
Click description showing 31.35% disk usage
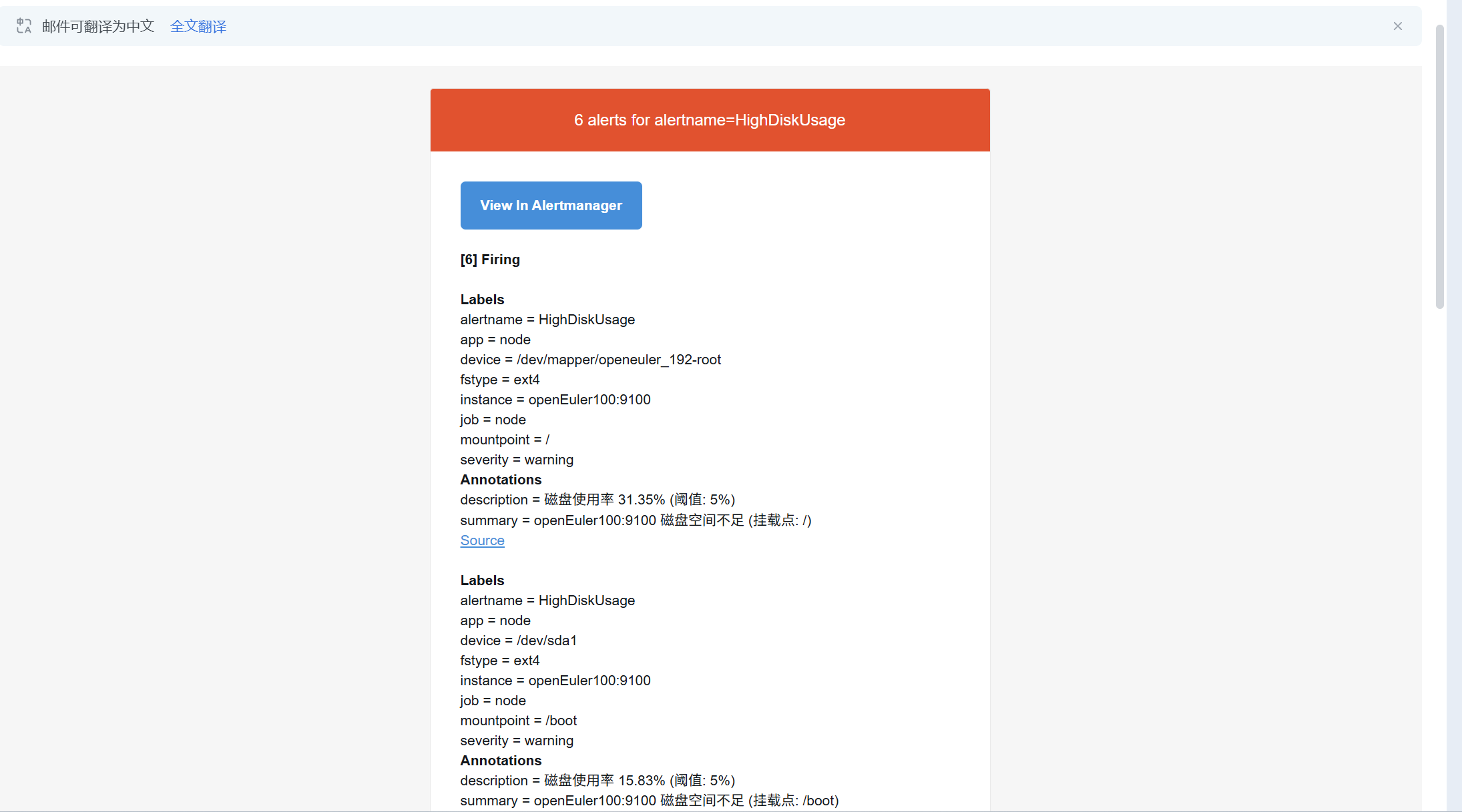(x=597, y=500)
